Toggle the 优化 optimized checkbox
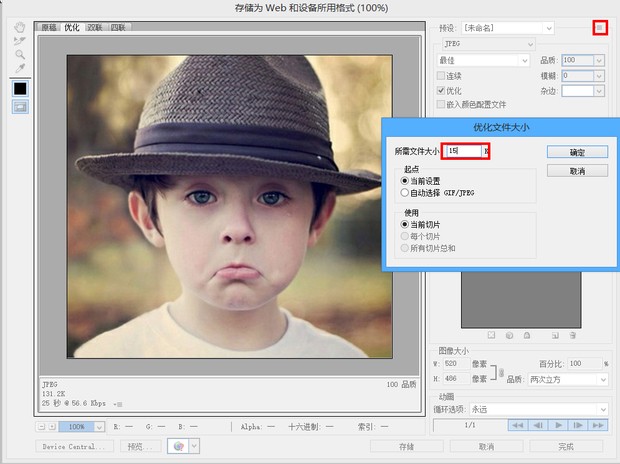 [x=441, y=91]
